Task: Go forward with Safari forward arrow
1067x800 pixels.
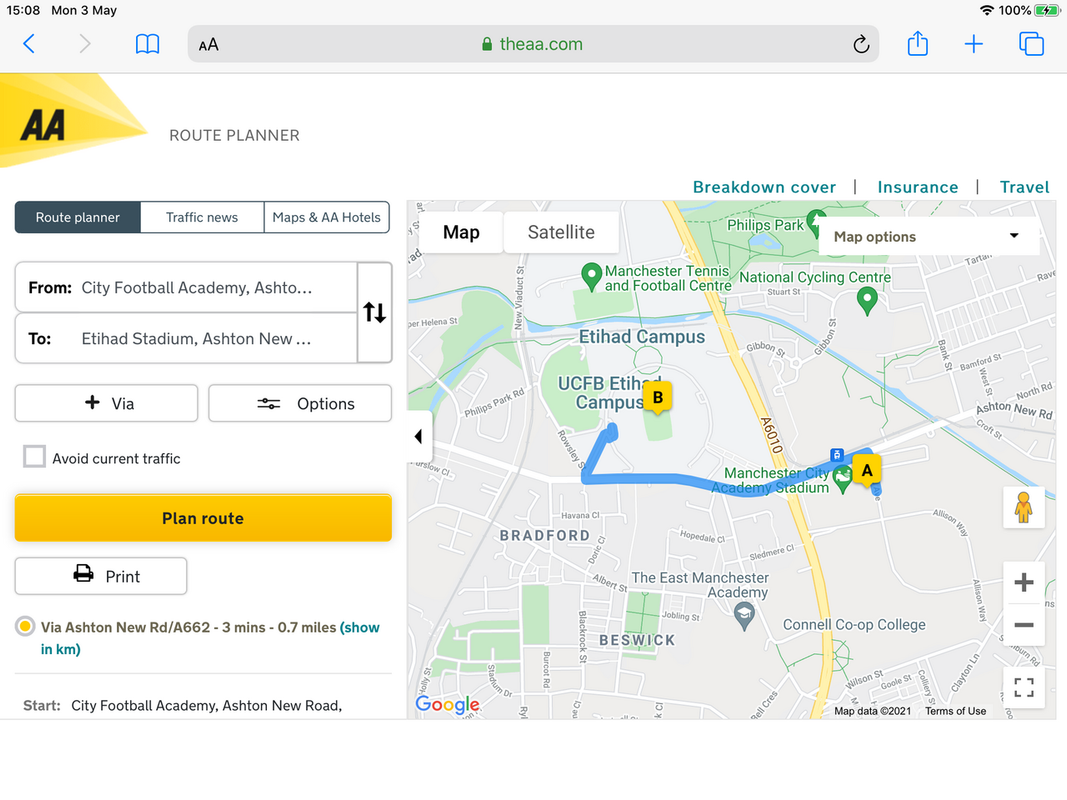Action: pos(84,44)
